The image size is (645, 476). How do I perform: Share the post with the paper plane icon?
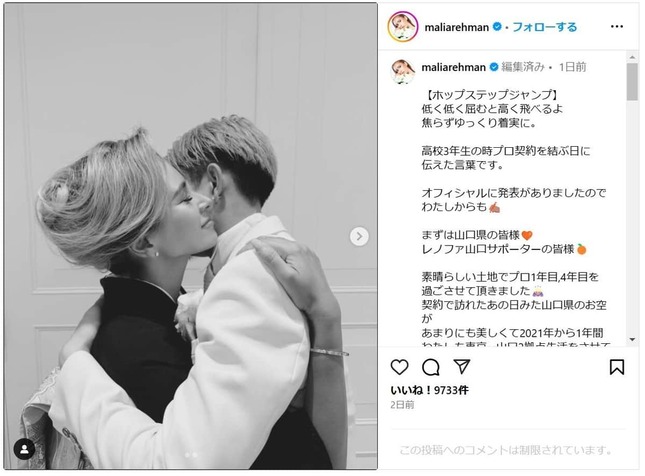[462, 366]
